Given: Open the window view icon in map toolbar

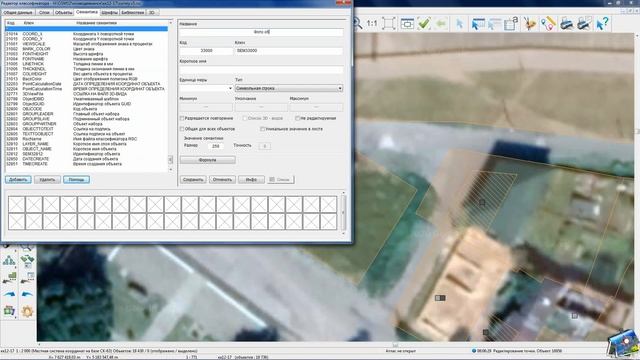Looking at the screenshot, I should (407, 24).
